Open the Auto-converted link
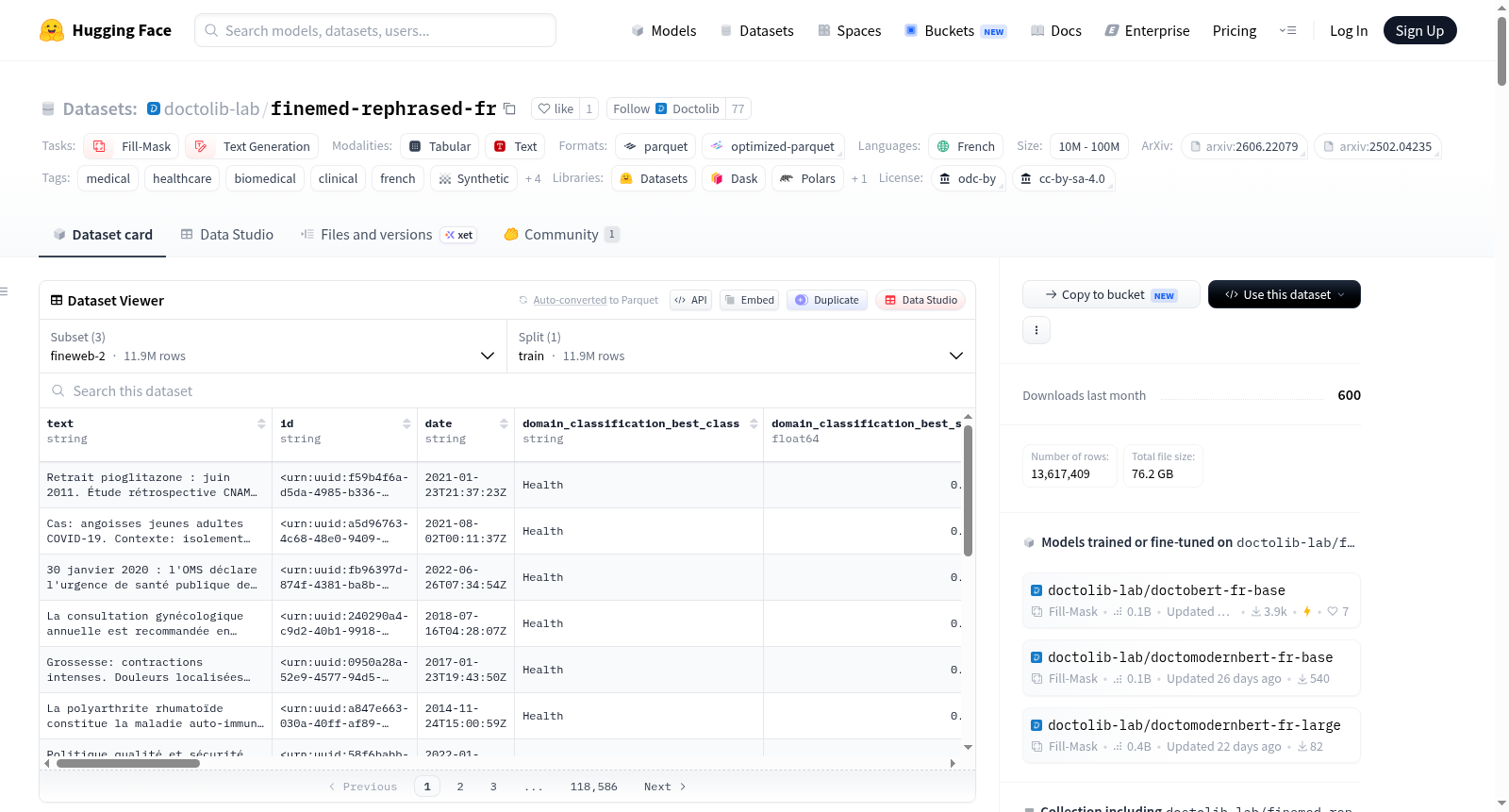The height and width of the screenshot is (812, 1509). (x=570, y=300)
